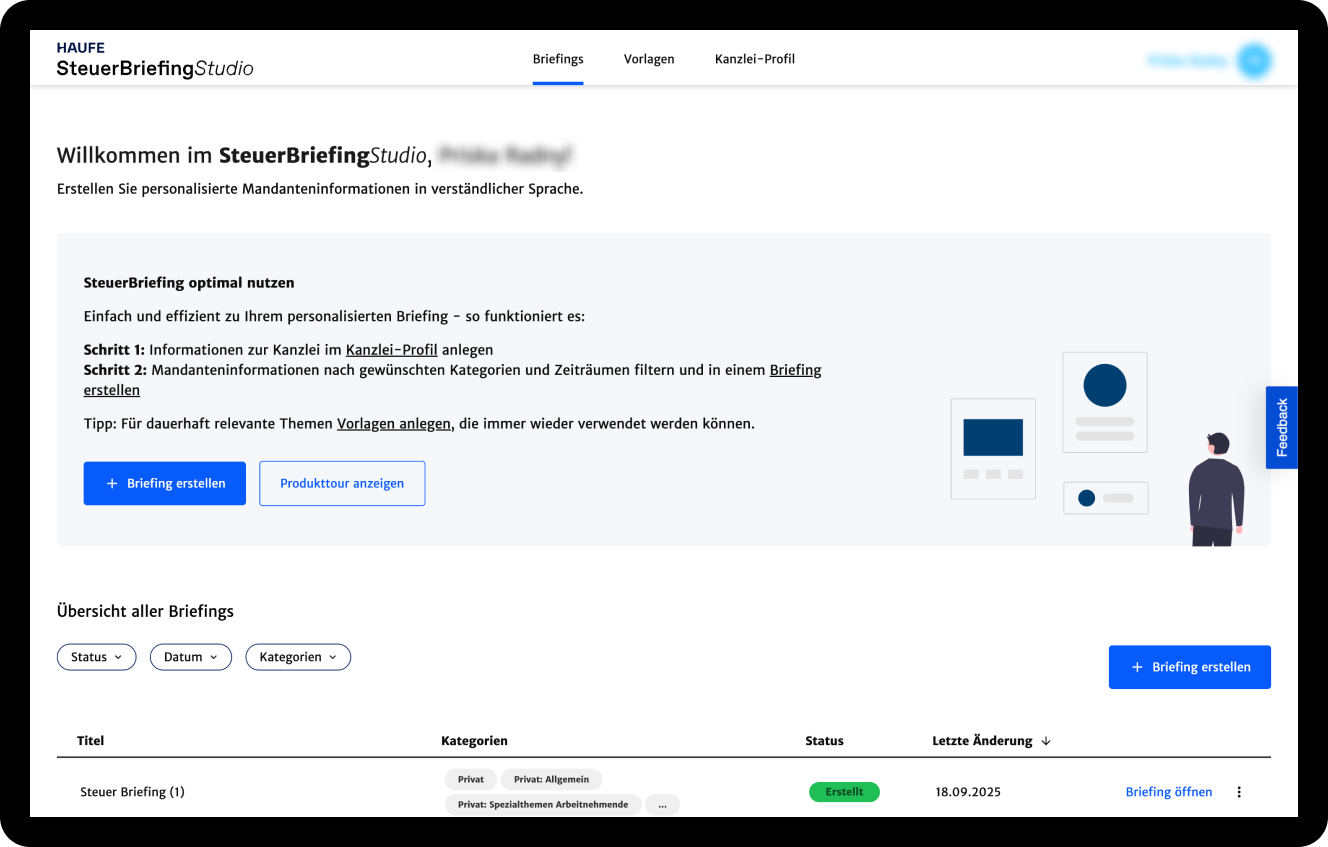
Task: Follow the Kanzlei-Profil link in Schritt 1
Action: click(392, 350)
